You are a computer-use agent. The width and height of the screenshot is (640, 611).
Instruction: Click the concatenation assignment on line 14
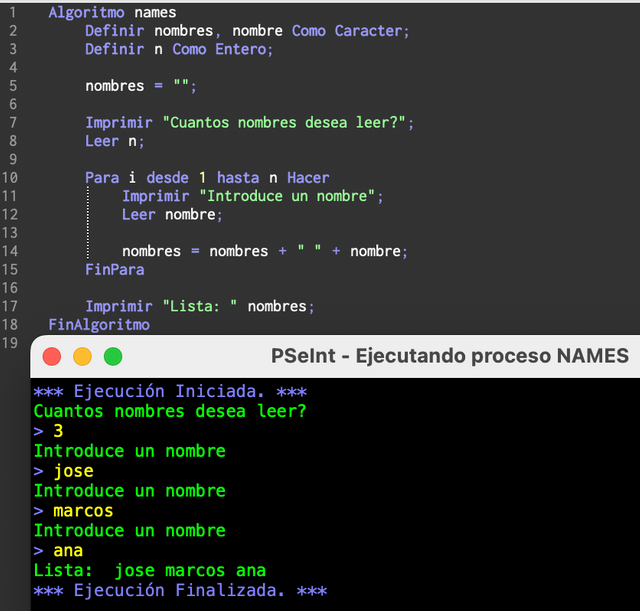[x=265, y=251]
